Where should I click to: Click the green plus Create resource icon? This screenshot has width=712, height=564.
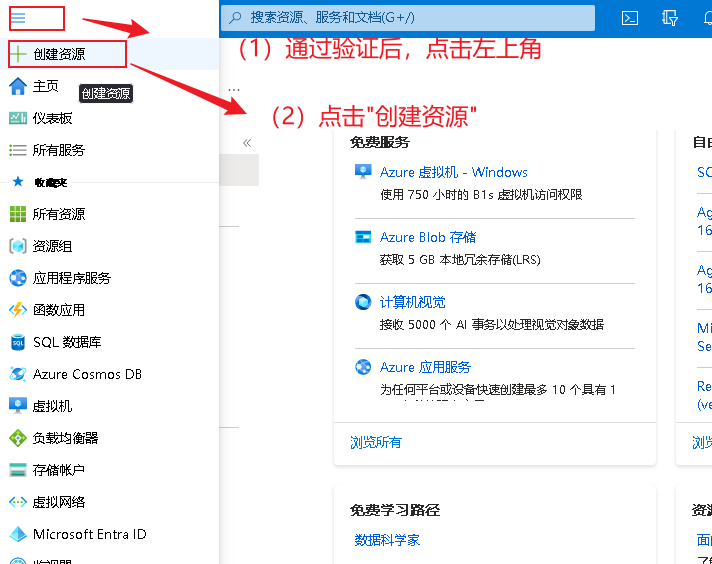(x=18, y=54)
